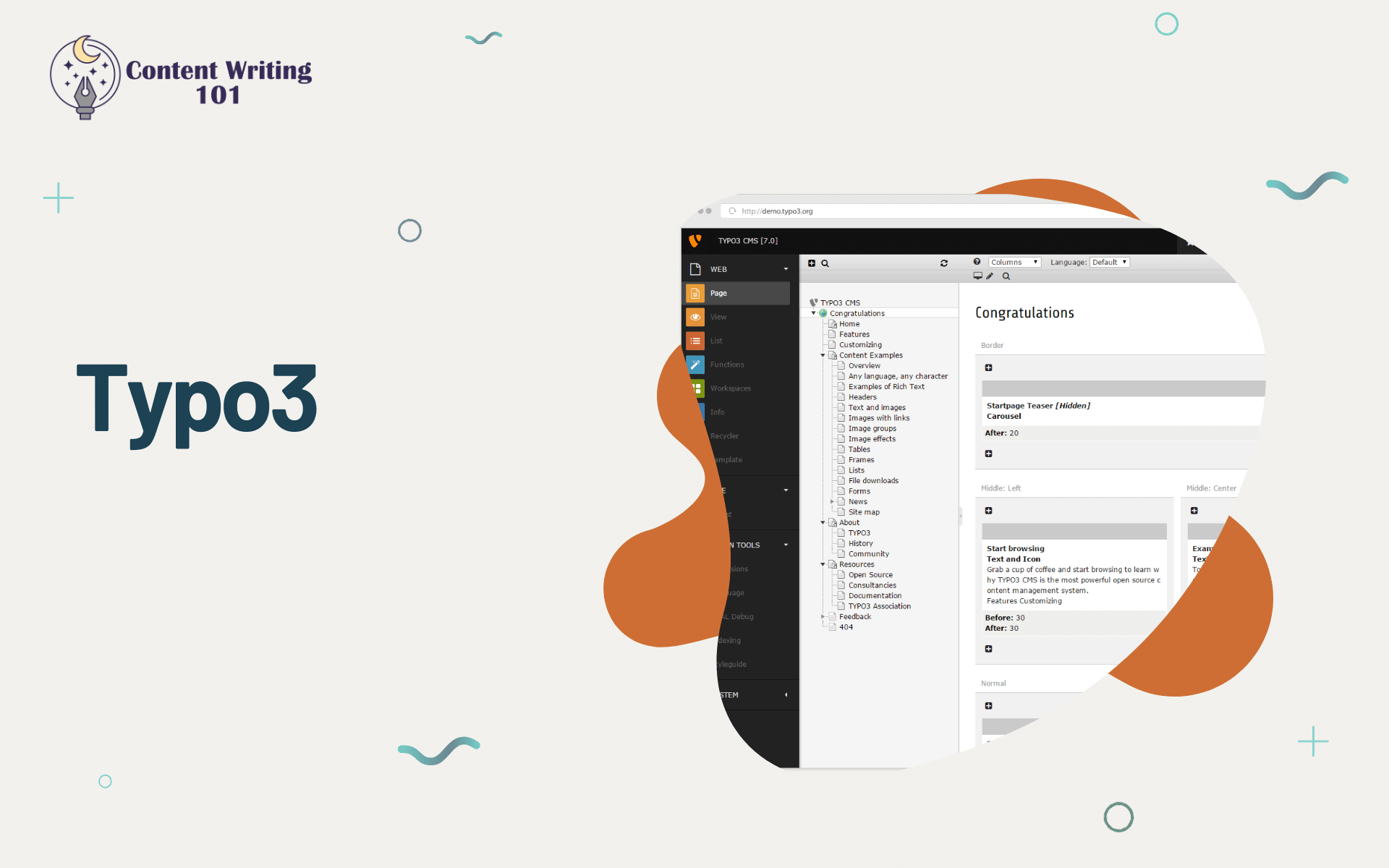Viewport: 1389px width, 868px height.
Task: Select Overview page in tree
Action: 865,366
